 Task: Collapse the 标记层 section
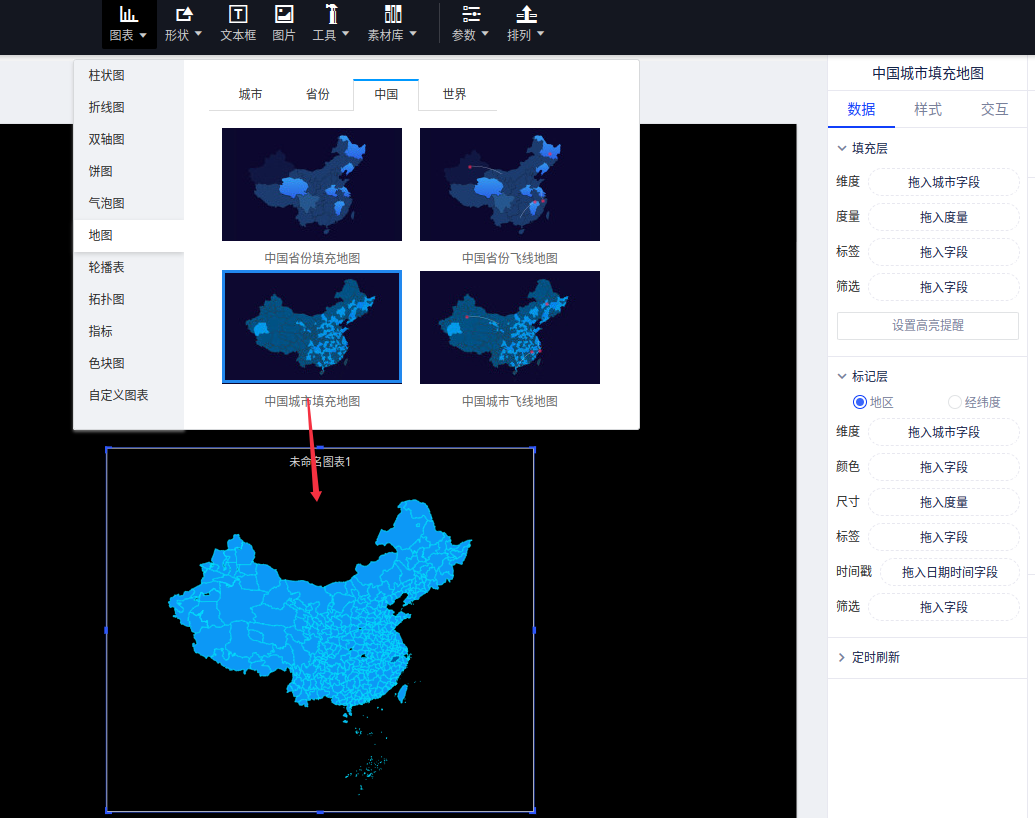(x=842, y=377)
